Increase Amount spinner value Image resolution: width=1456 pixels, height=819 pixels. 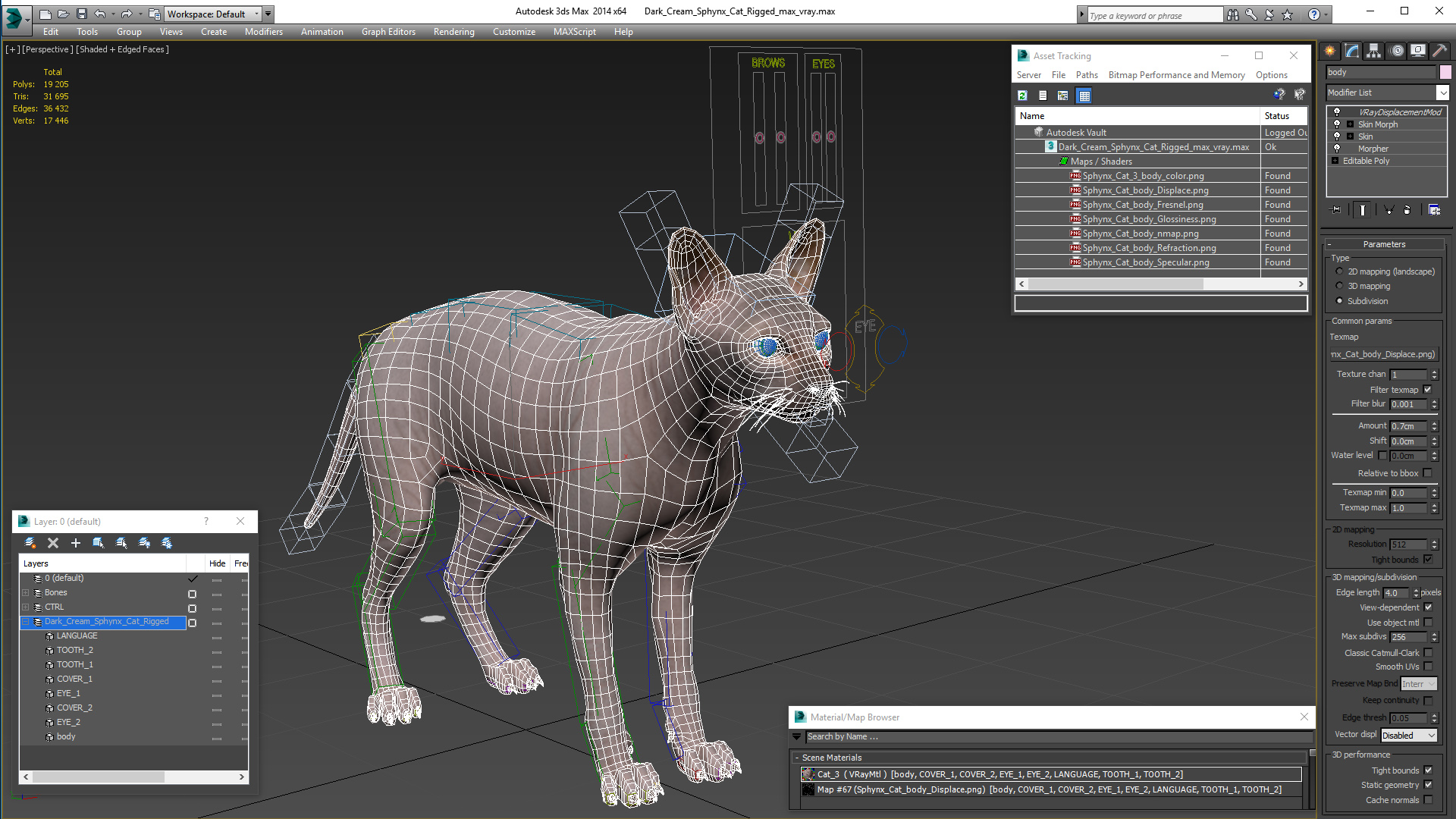(x=1434, y=423)
